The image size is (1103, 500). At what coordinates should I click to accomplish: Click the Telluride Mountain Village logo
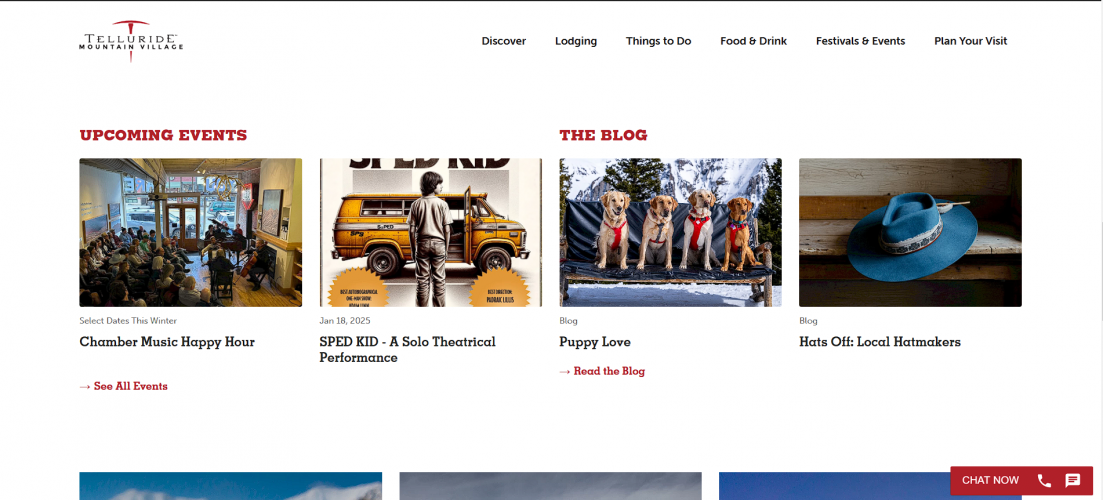pyautogui.click(x=131, y=41)
